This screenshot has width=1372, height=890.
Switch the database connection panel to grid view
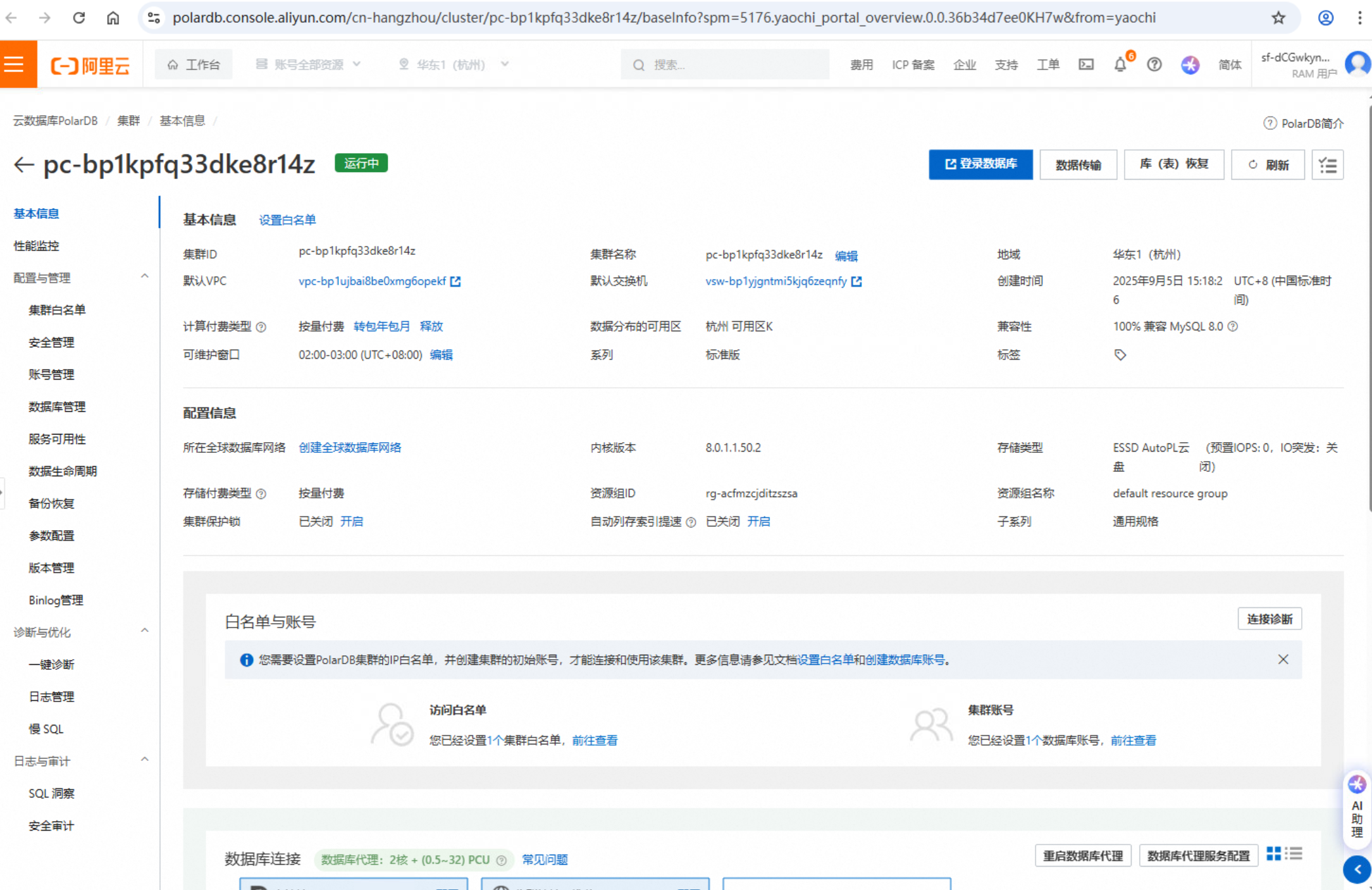(1274, 853)
